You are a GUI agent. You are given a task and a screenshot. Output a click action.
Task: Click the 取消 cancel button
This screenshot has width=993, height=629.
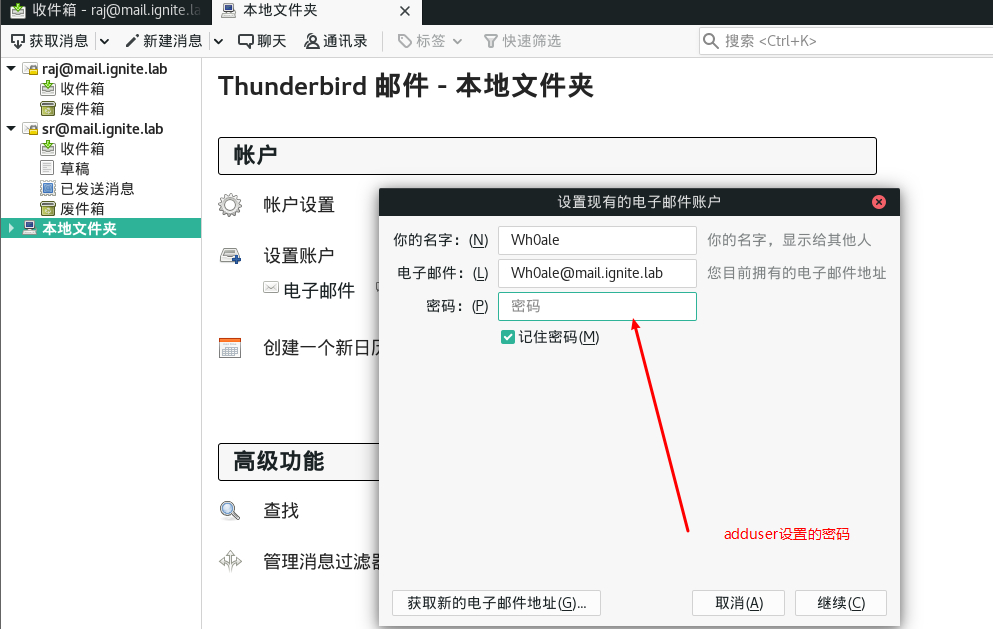point(738,603)
